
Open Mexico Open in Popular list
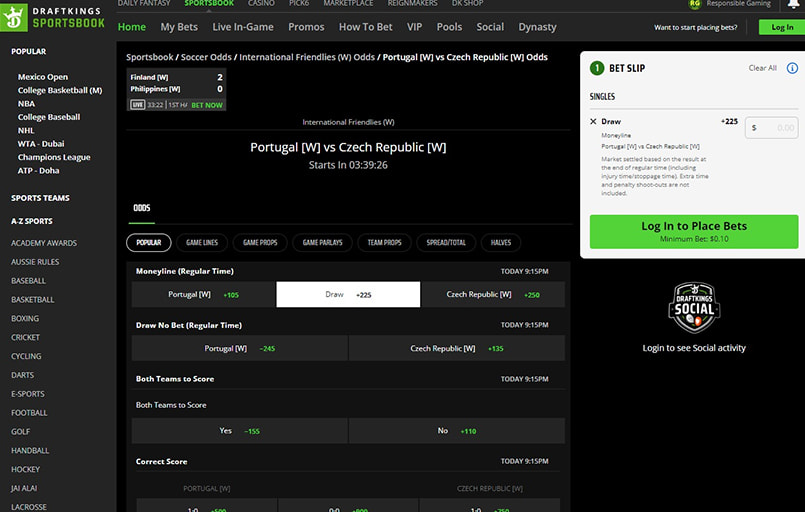coord(43,77)
